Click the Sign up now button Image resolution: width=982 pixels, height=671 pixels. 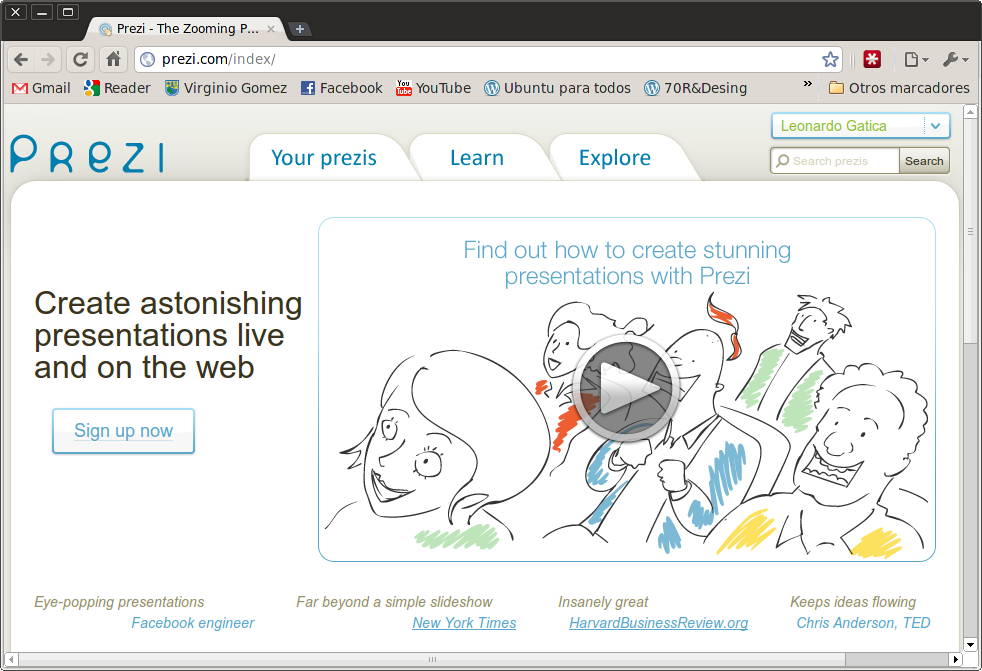pos(123,431)
